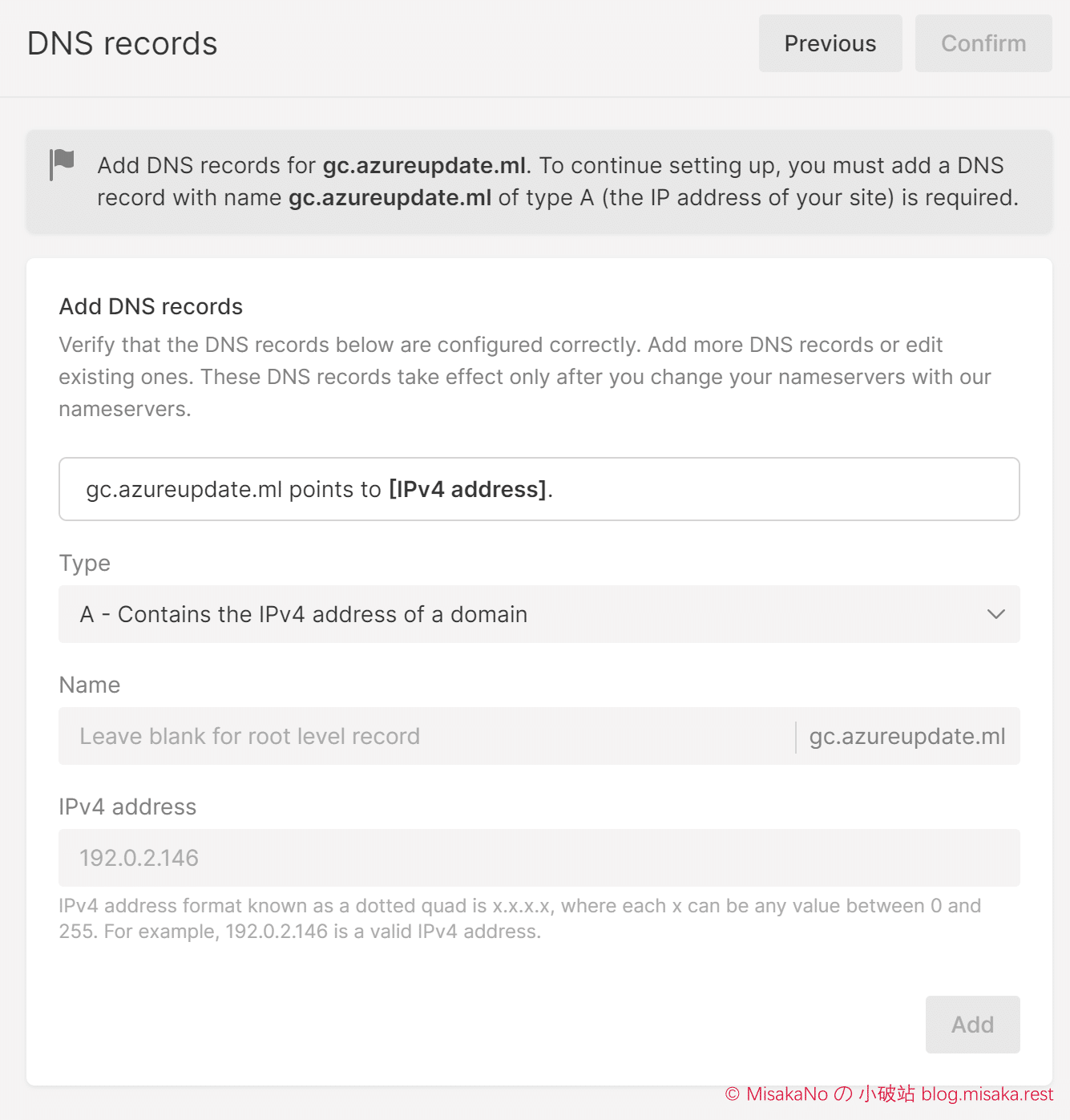Click the notice banner message text
Image resolution: width=1070 pixels, height=1120 pixels.
click(558, 181)
